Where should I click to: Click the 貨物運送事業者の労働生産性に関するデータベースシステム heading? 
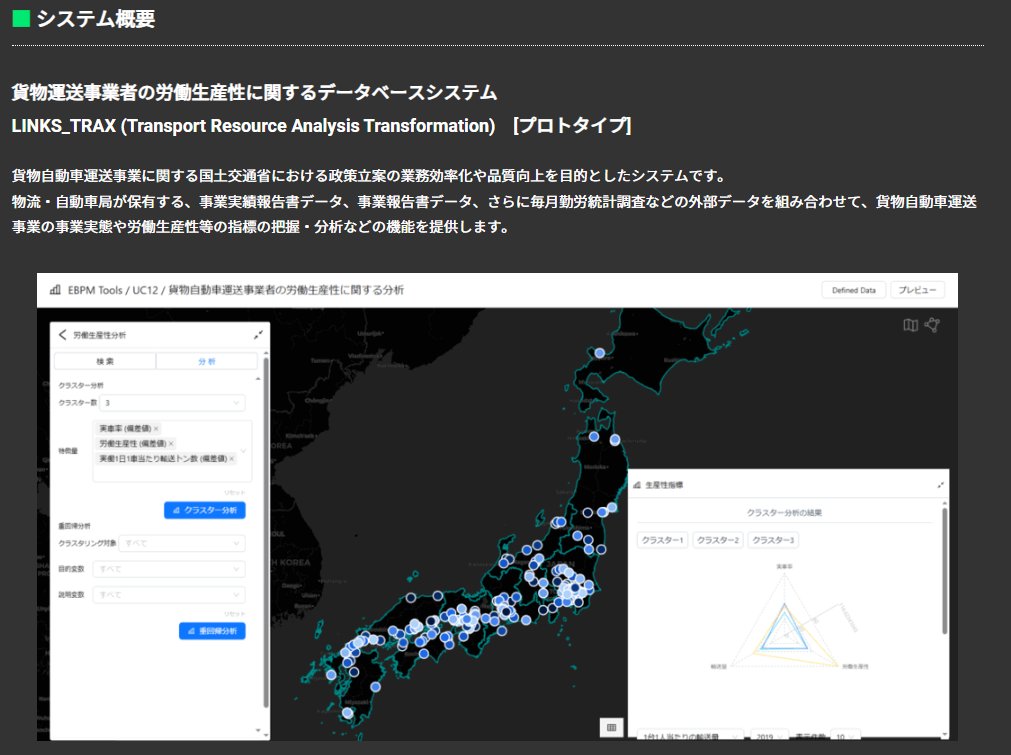pyautogui.click(x=254, y=93)
